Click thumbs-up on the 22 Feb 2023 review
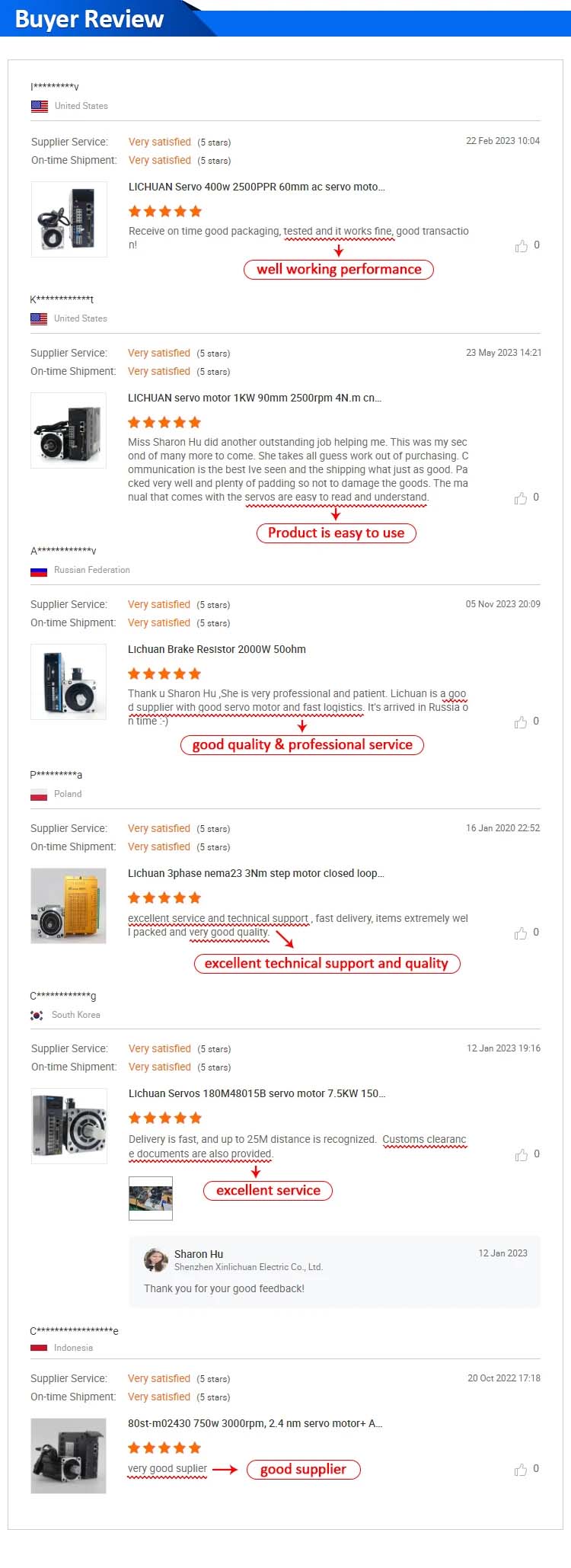The width and height of the screenshot is (571, 1568). (x=522, y=246)
